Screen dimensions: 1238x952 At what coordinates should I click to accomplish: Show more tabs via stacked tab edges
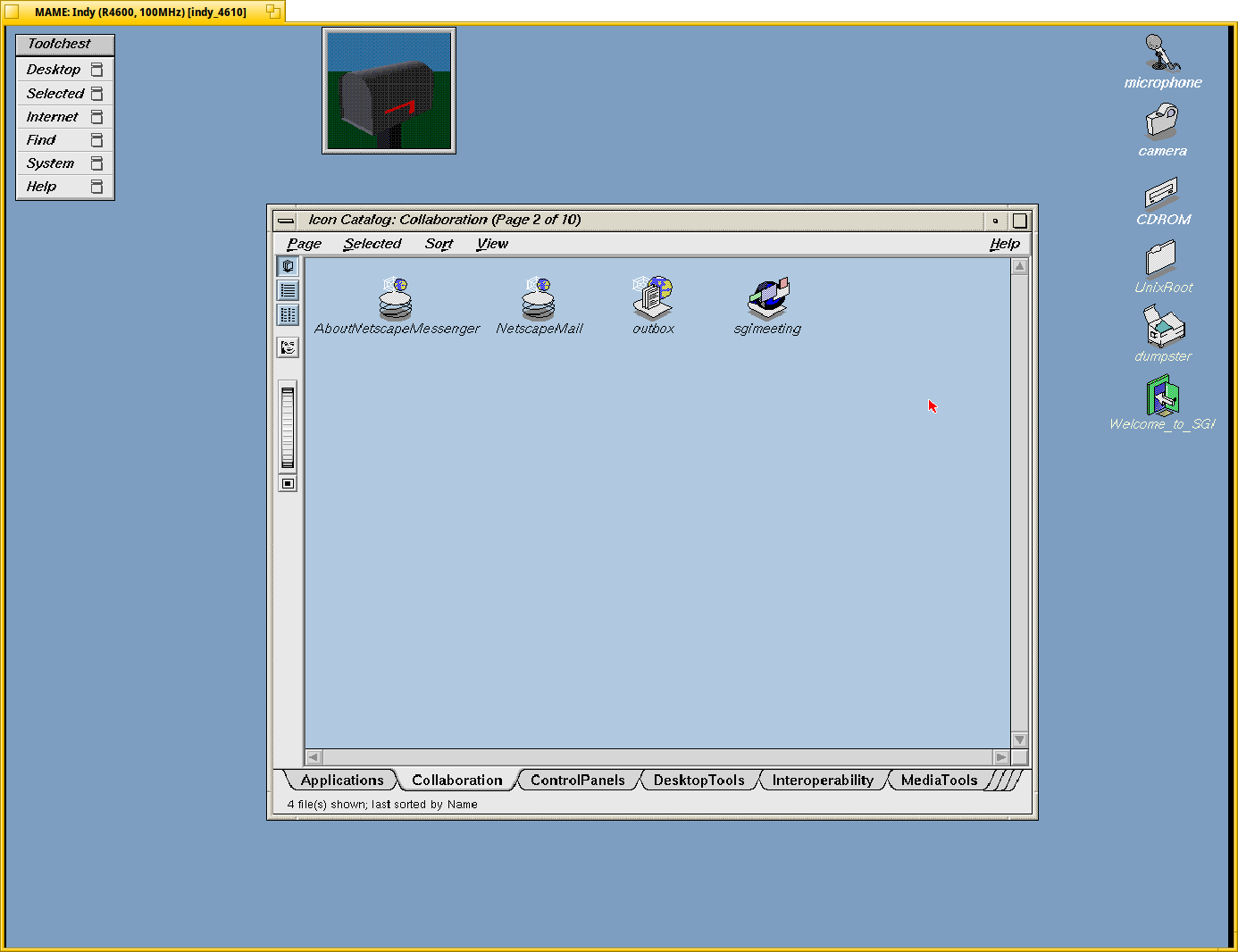(x=1007, y=781)
